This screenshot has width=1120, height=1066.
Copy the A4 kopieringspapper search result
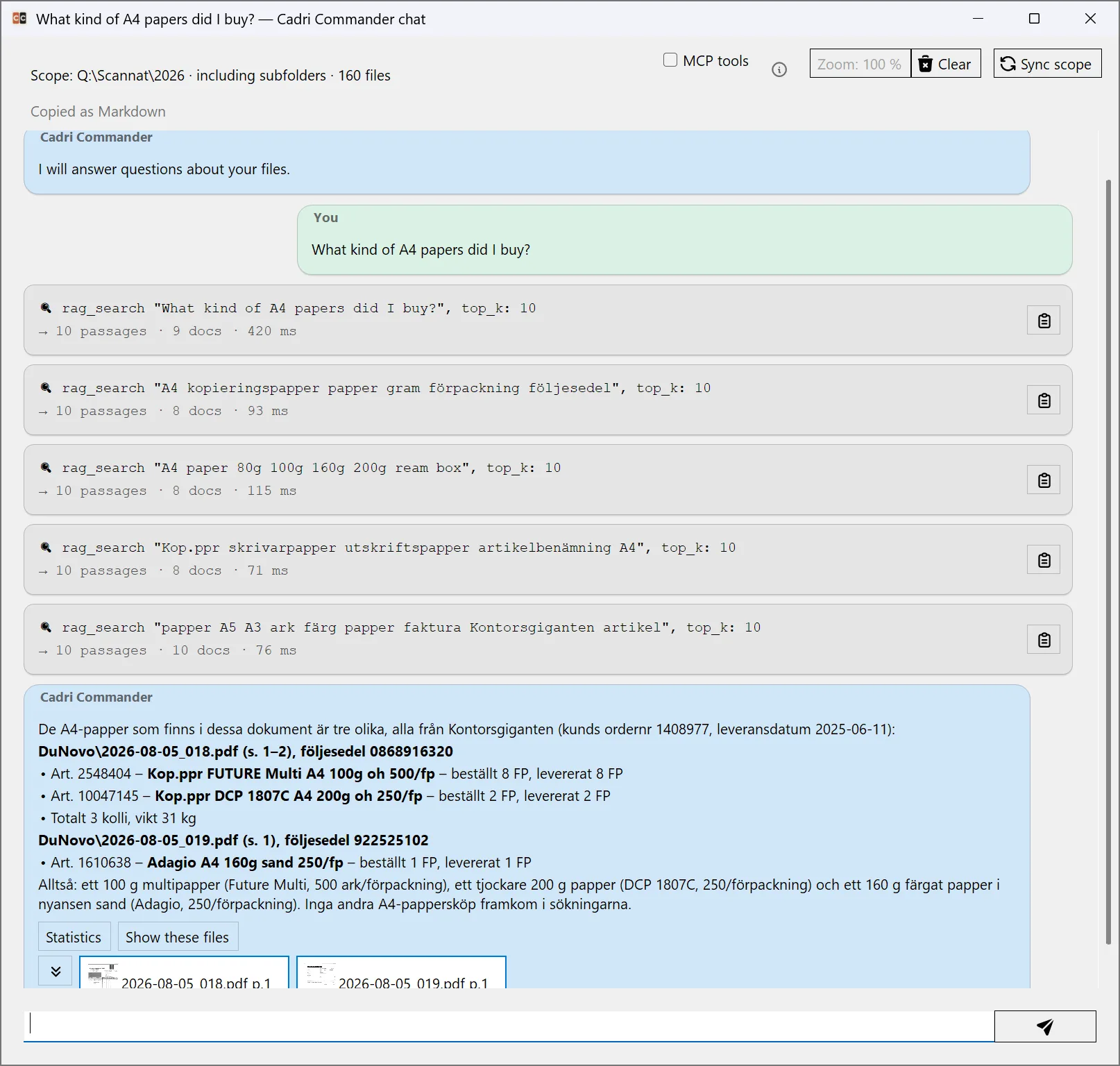click(x=1043, y=400)
